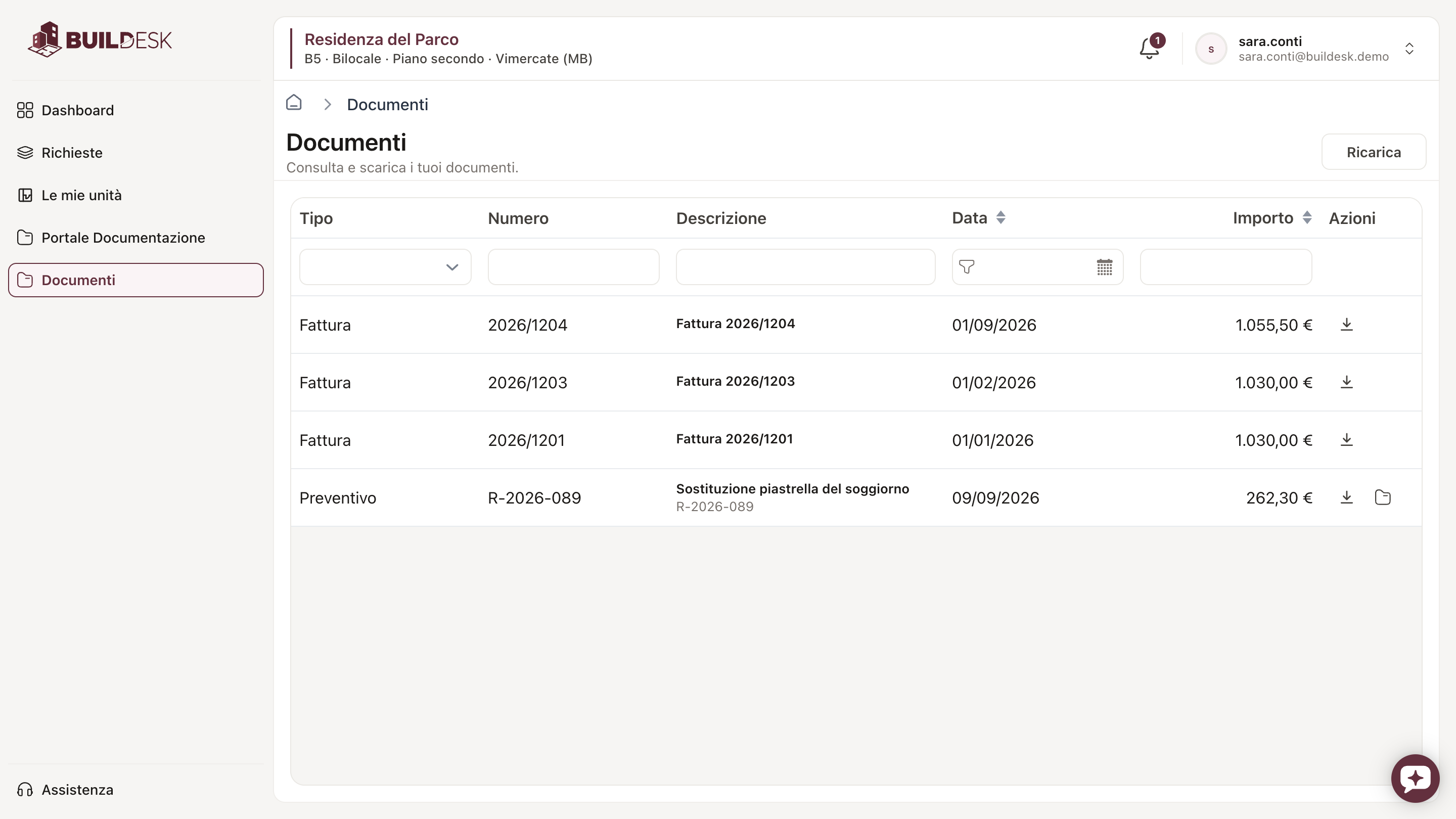Click the Tipo column header
The height and width of the screenshot is (819, 1456).
pos(316,218)
